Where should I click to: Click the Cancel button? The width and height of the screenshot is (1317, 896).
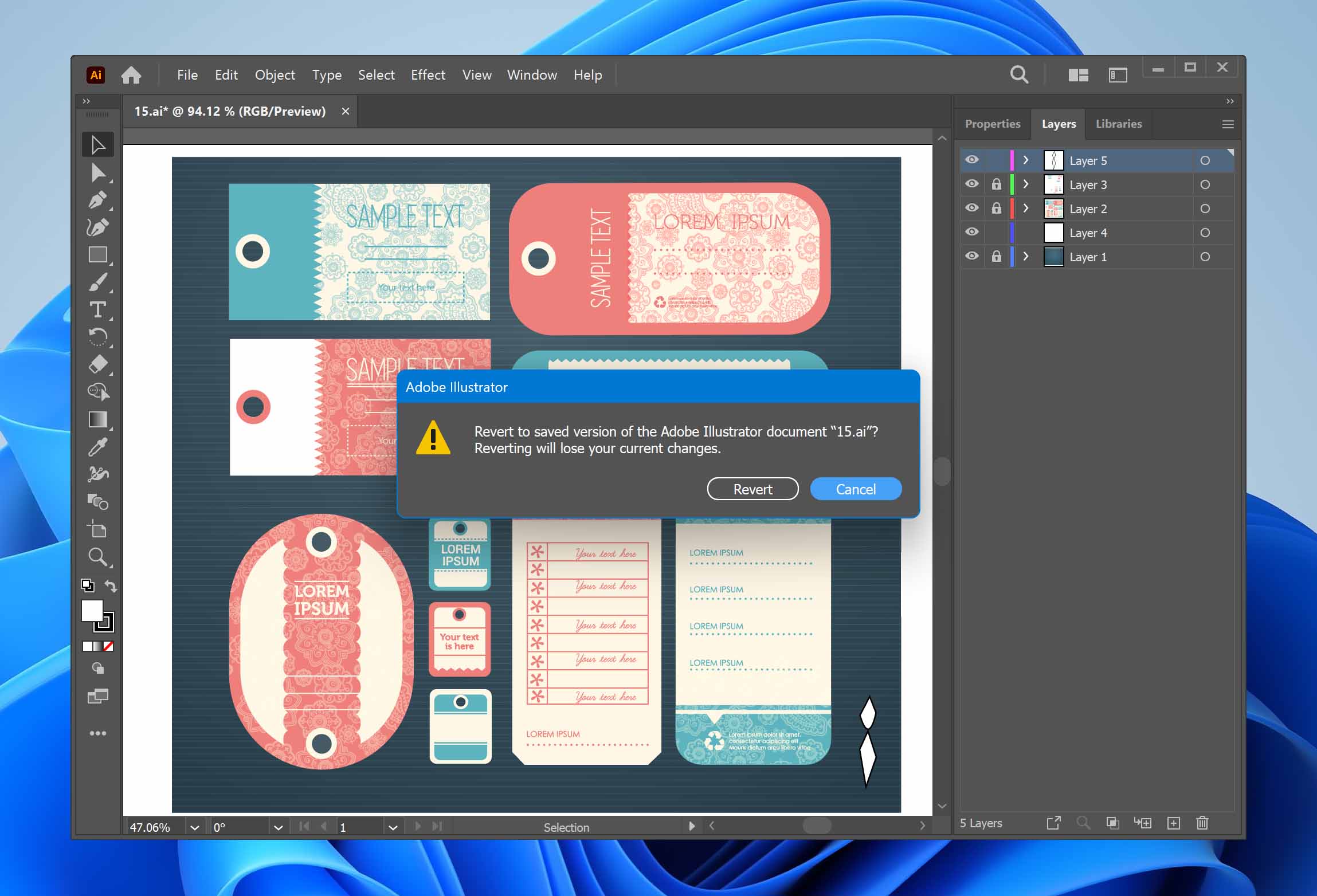pos(855,489)
